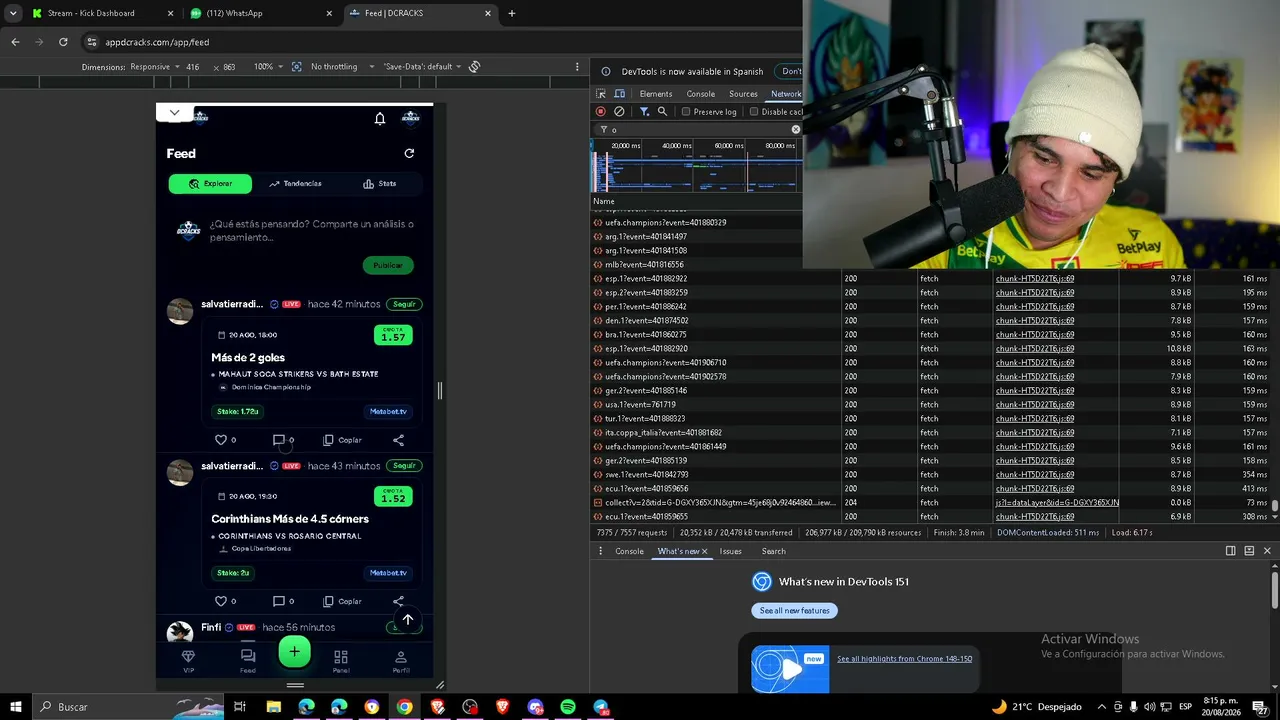
Task: Switch to the Search drawer tab
Action: [x=773, y=551]
